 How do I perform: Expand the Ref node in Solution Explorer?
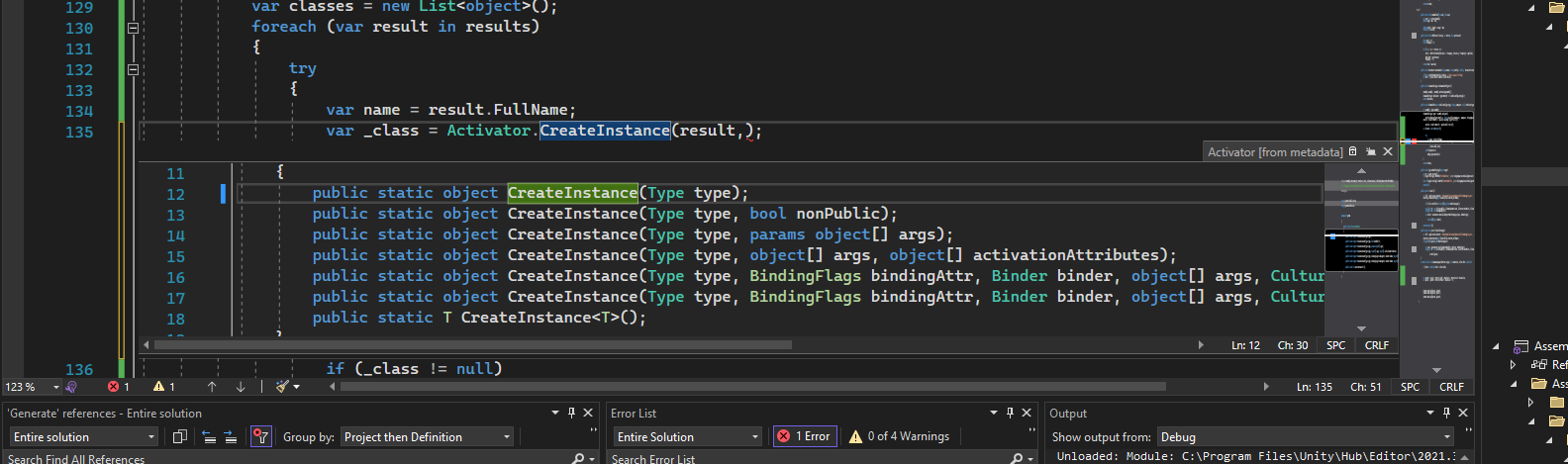[1513, 365]
